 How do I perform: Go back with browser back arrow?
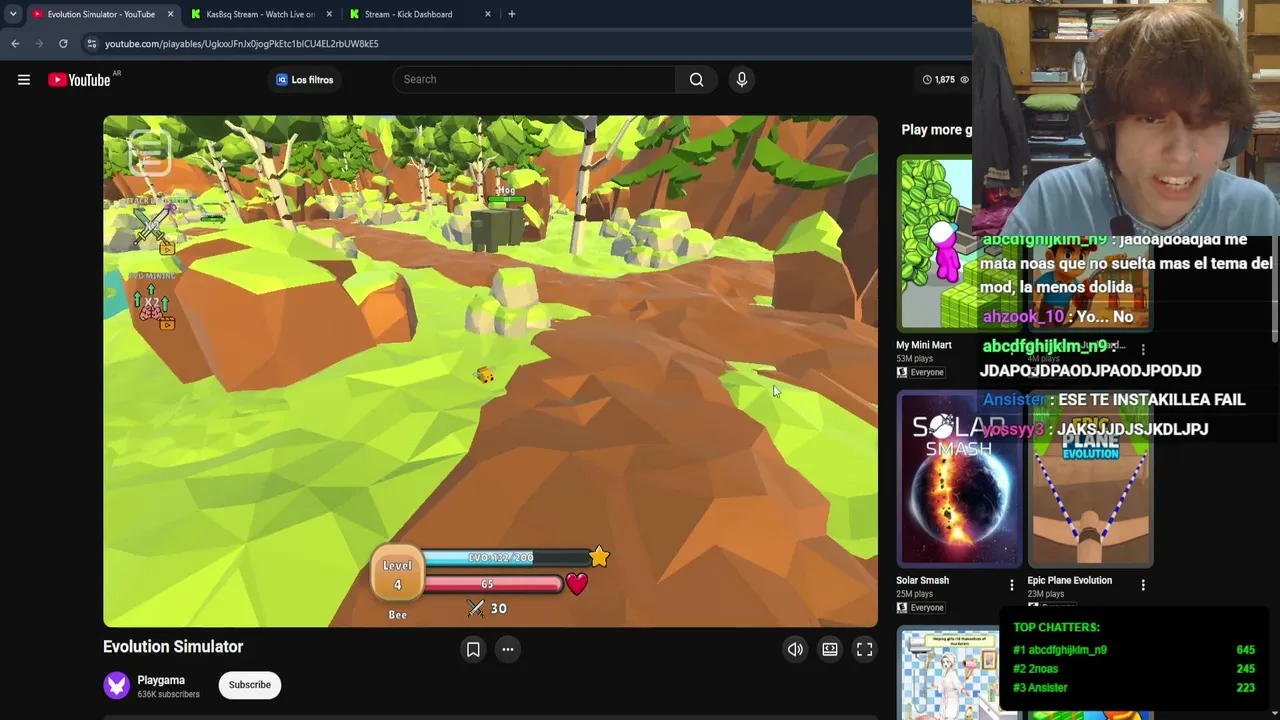tap(15, 44)
